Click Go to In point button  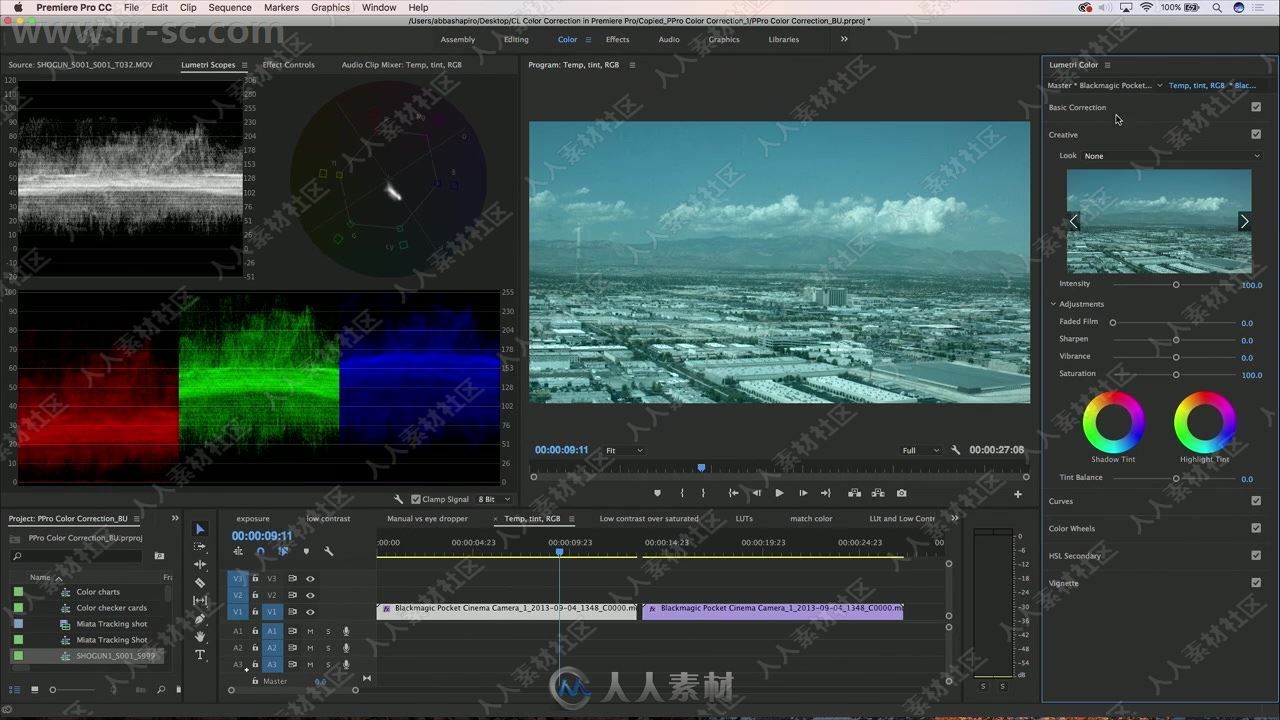pyautogui.click(x=733, y=493)
